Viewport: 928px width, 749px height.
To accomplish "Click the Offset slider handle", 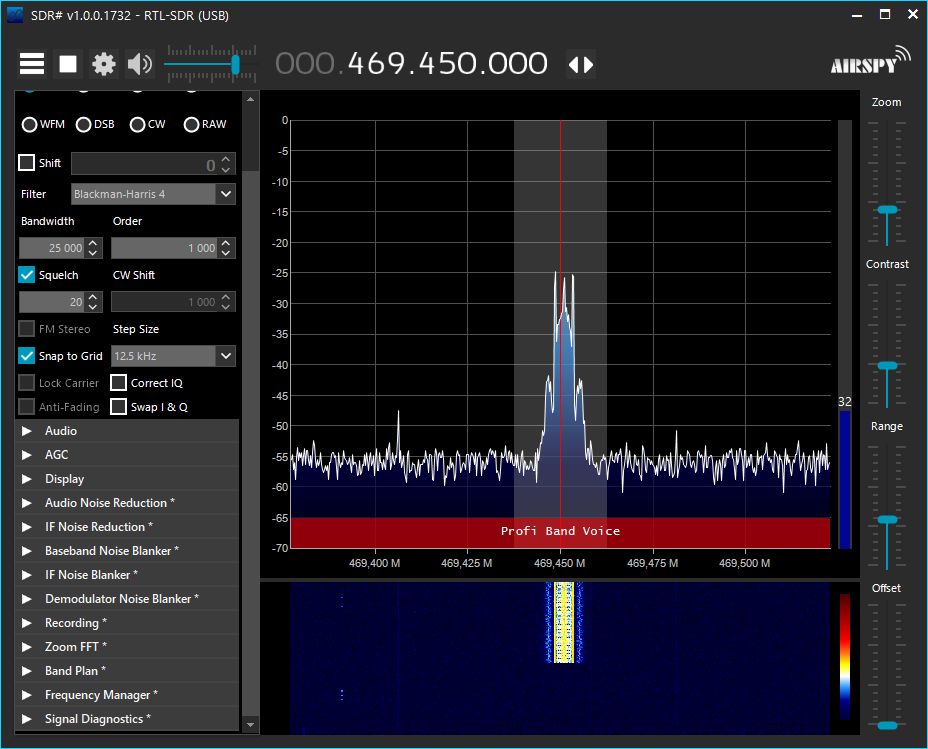I will (887, 725).
